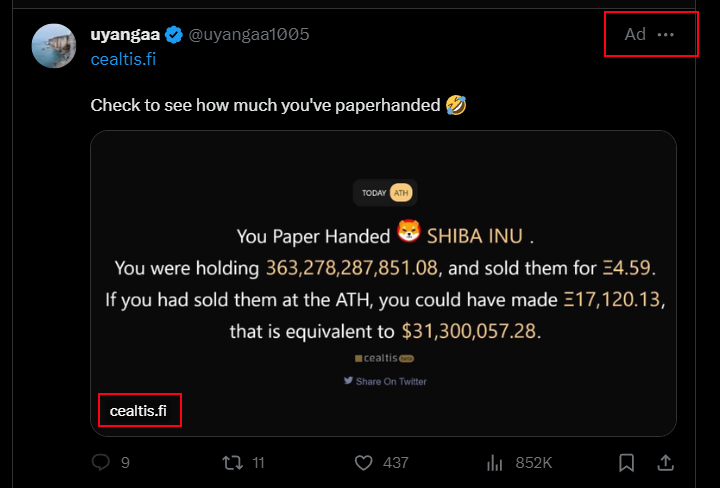Click the uyangaa display name
Viewport: 720px width, 488px height.
pos(125,34)
